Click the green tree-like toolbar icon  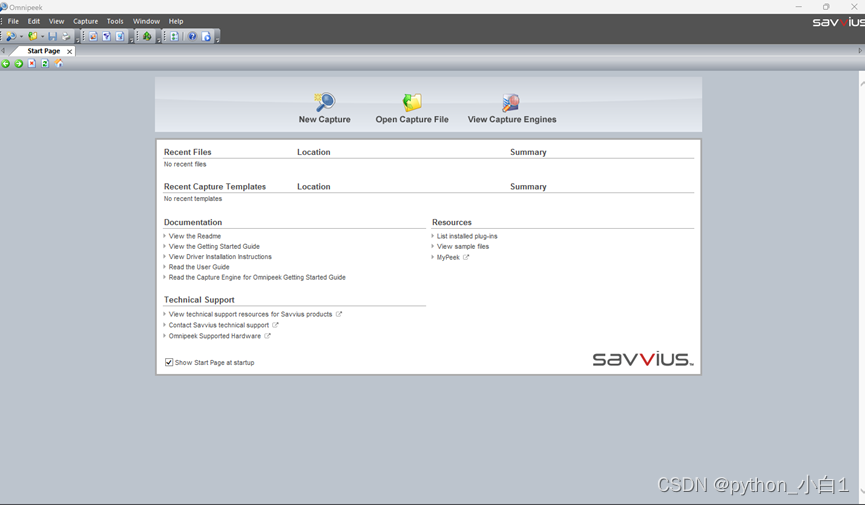click(x=147, y=36)
